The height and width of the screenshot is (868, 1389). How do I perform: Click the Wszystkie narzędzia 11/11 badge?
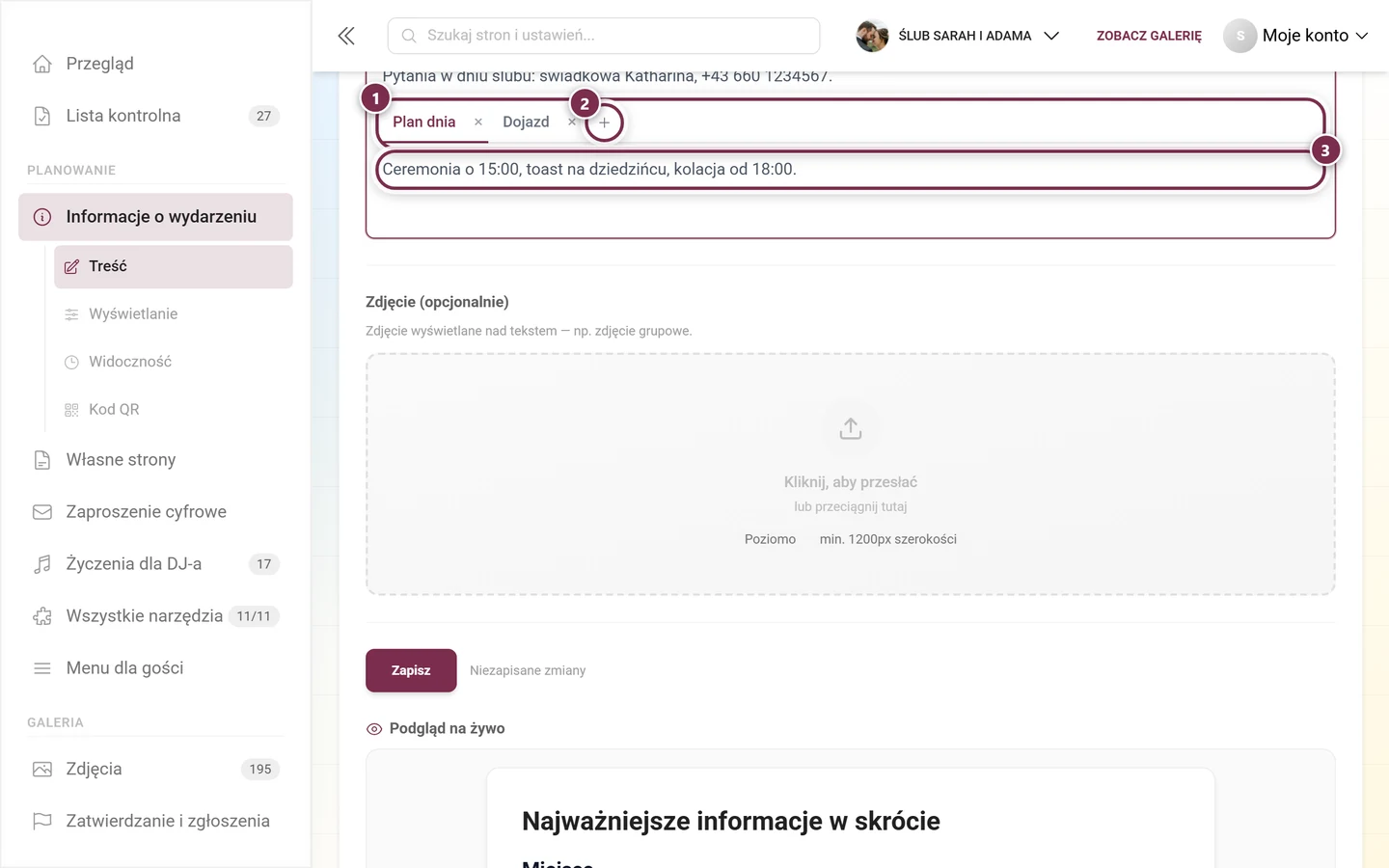[254, 616]
